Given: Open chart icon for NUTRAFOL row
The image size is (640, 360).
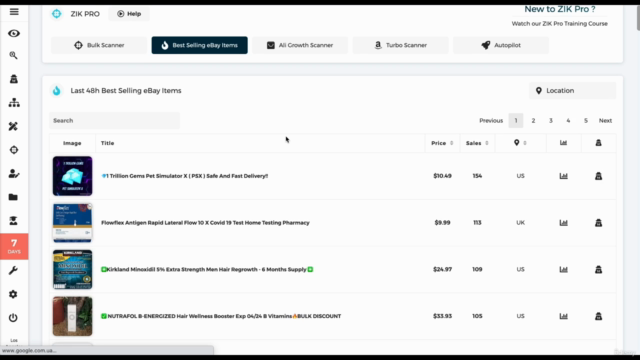Looking at the screenshot, I should tap(563, 316).
